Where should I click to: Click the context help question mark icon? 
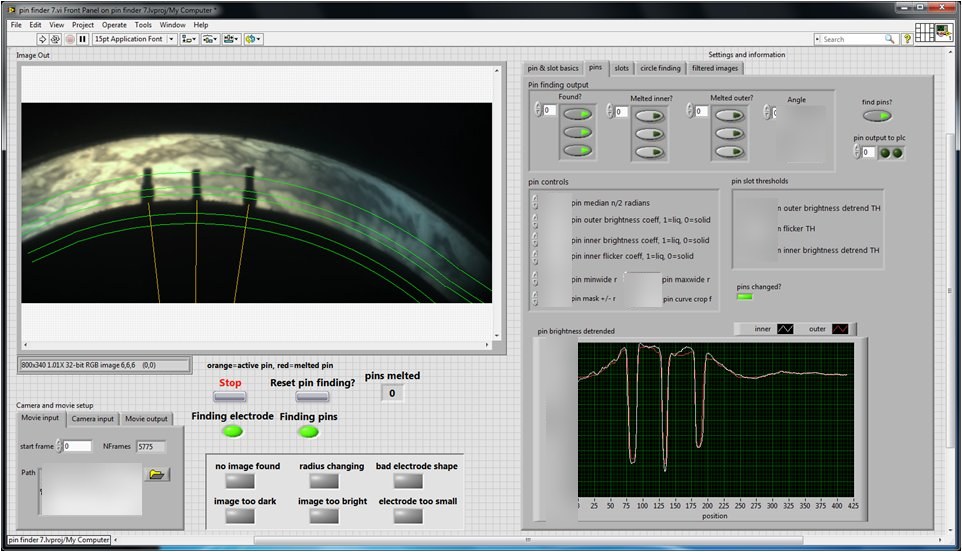[907, 39]
